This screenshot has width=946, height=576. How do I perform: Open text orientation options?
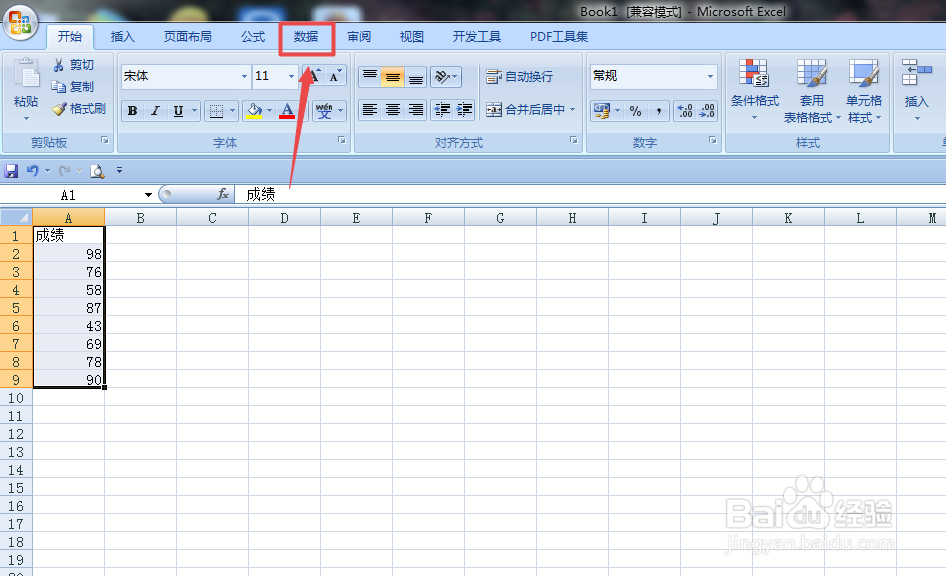pyautogui.click(x=446, y=77)
